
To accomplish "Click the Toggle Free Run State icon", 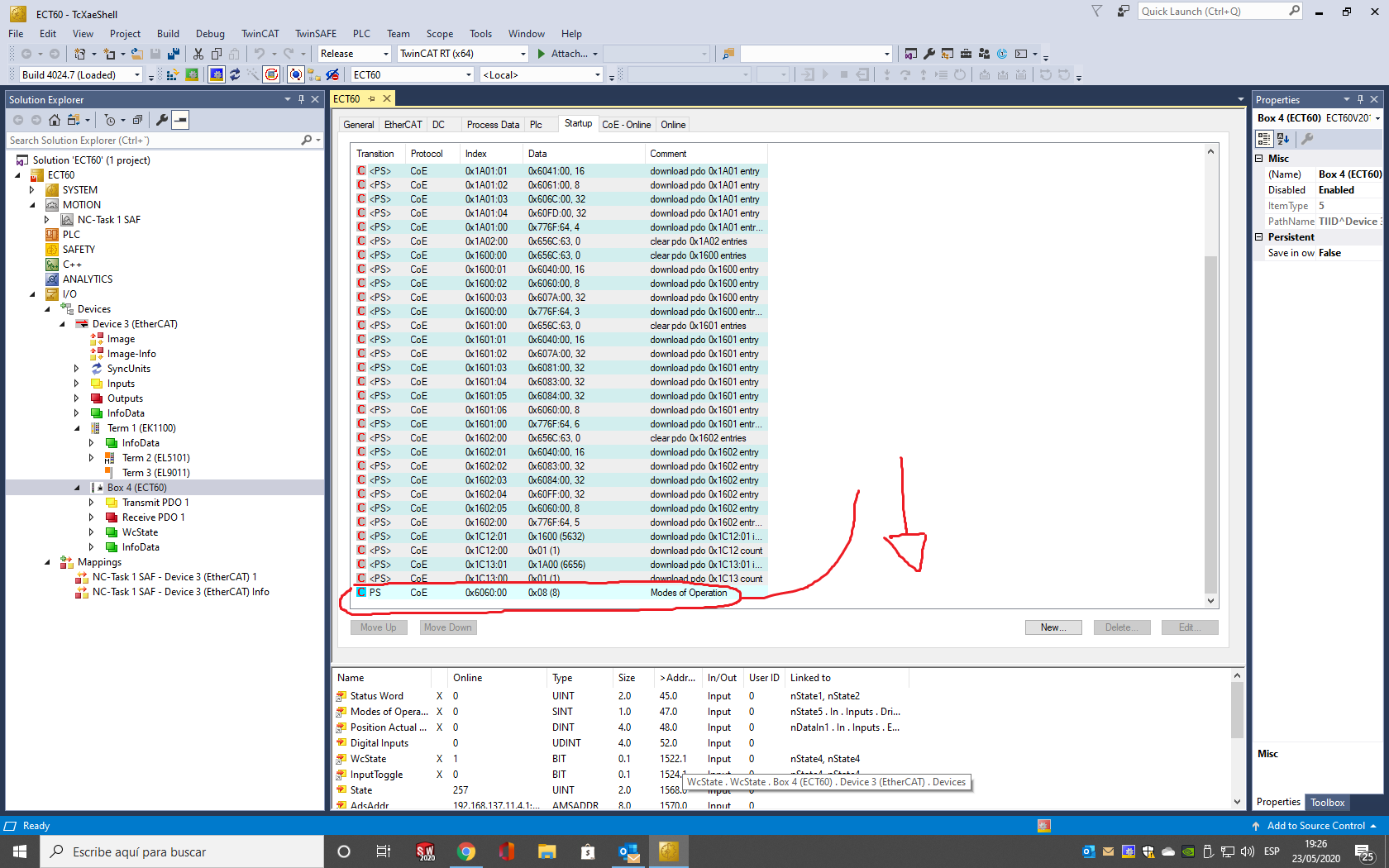I will coord(271,75).
